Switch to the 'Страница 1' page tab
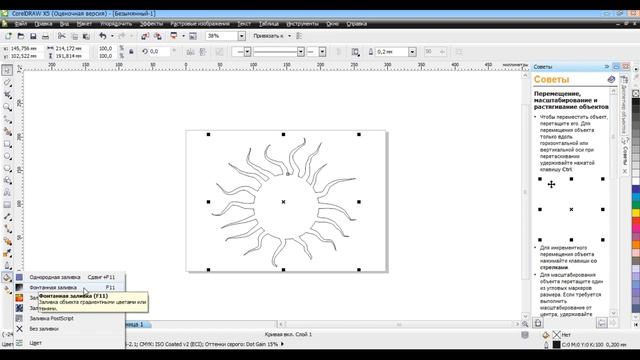Screen dimensions: 640x360 tap(138, 324)
